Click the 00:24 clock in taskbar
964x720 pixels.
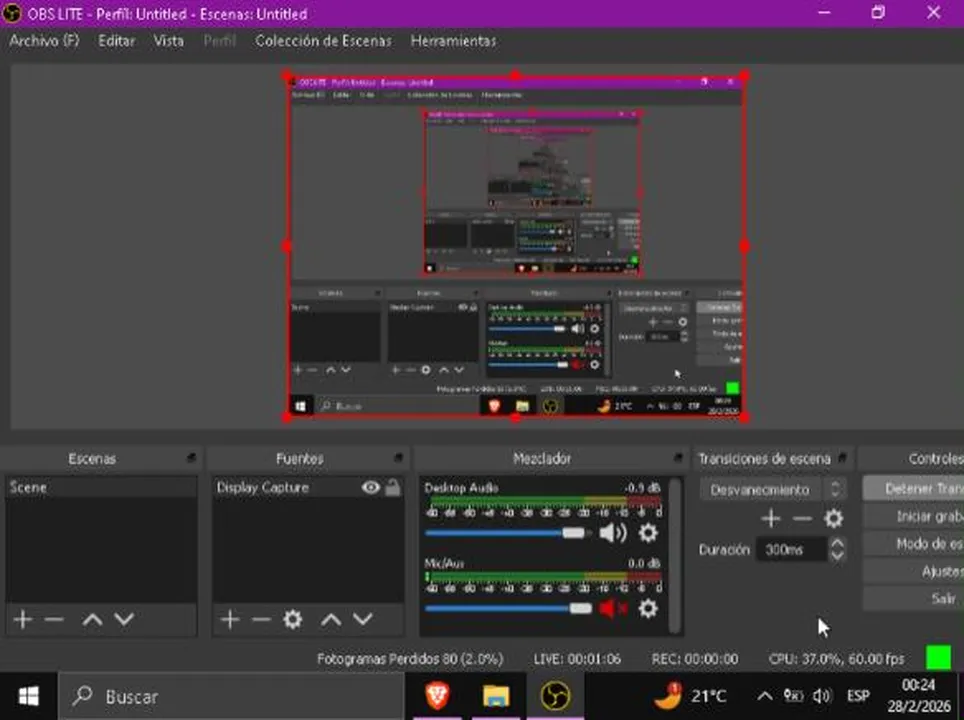919,684
